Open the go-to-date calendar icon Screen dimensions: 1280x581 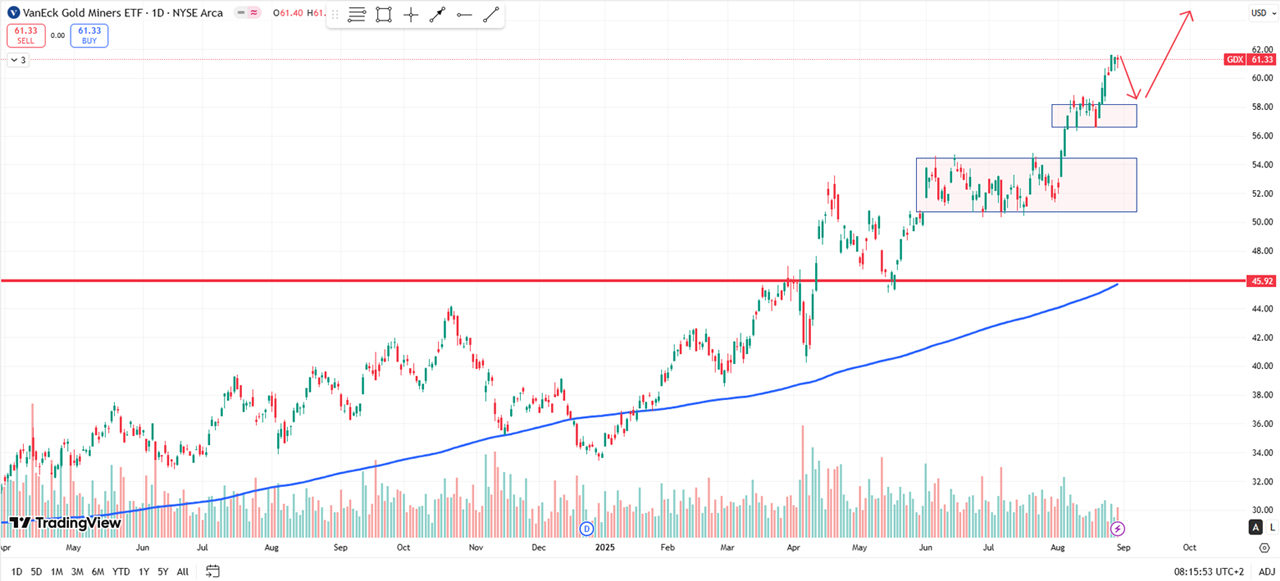(x=213, y=572)
